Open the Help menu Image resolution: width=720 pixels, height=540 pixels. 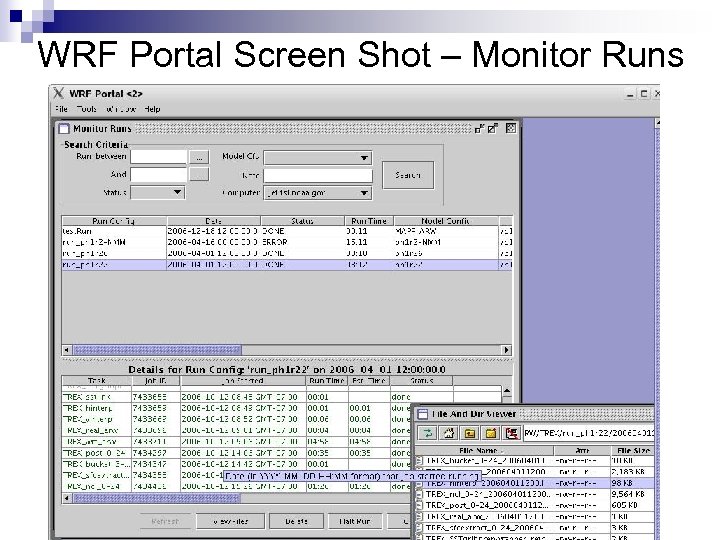(152, 109)
